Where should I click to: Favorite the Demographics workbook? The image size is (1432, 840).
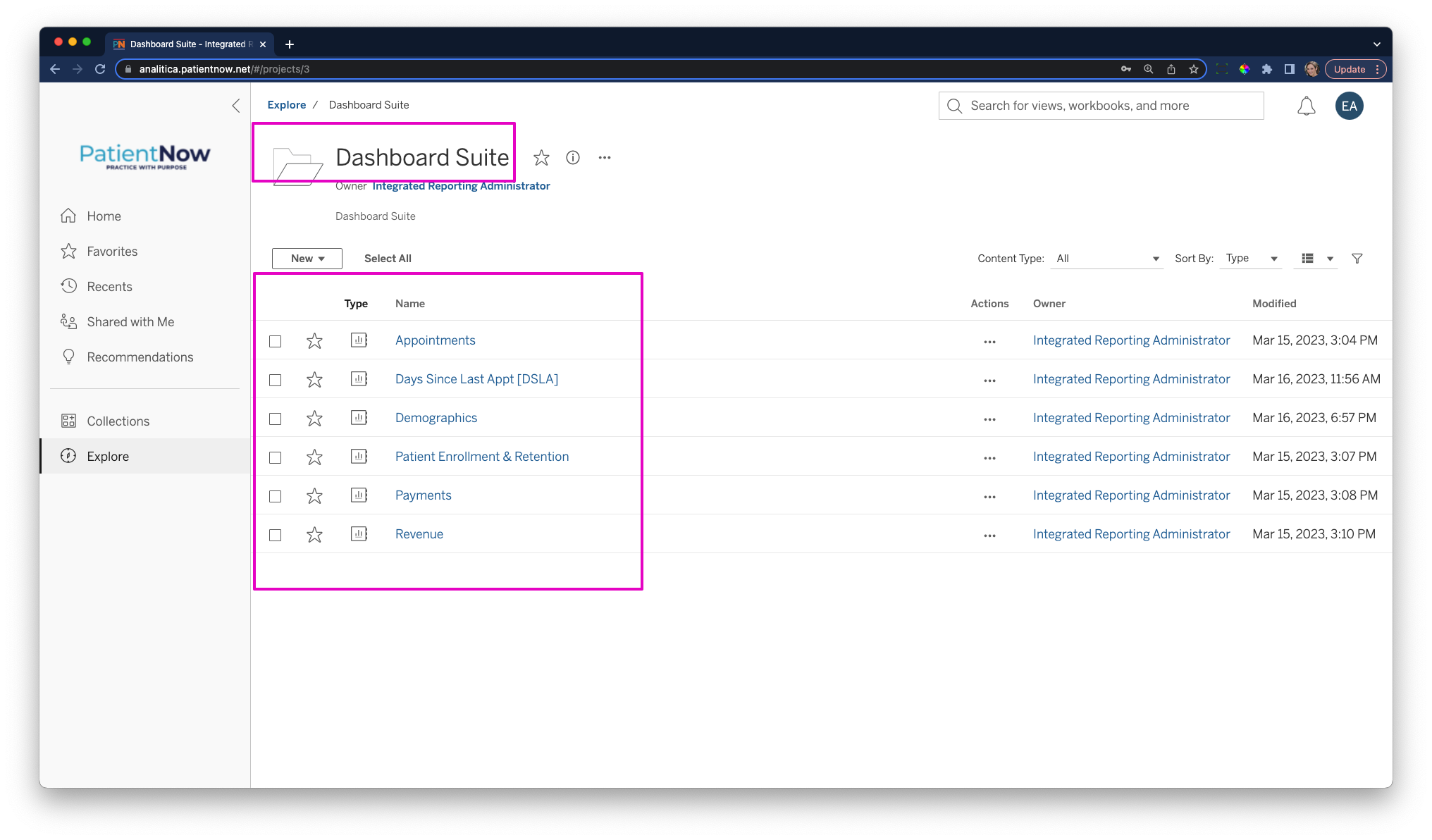click(314, 418)
